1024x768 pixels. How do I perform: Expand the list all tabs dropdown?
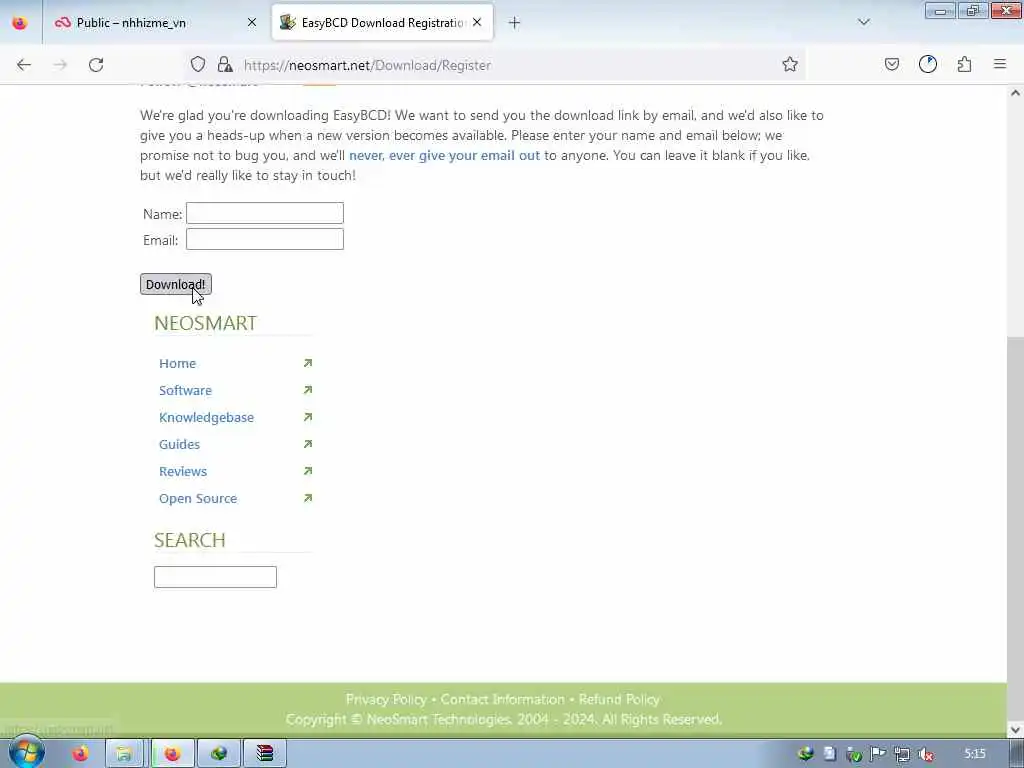(x=864, y=22)
